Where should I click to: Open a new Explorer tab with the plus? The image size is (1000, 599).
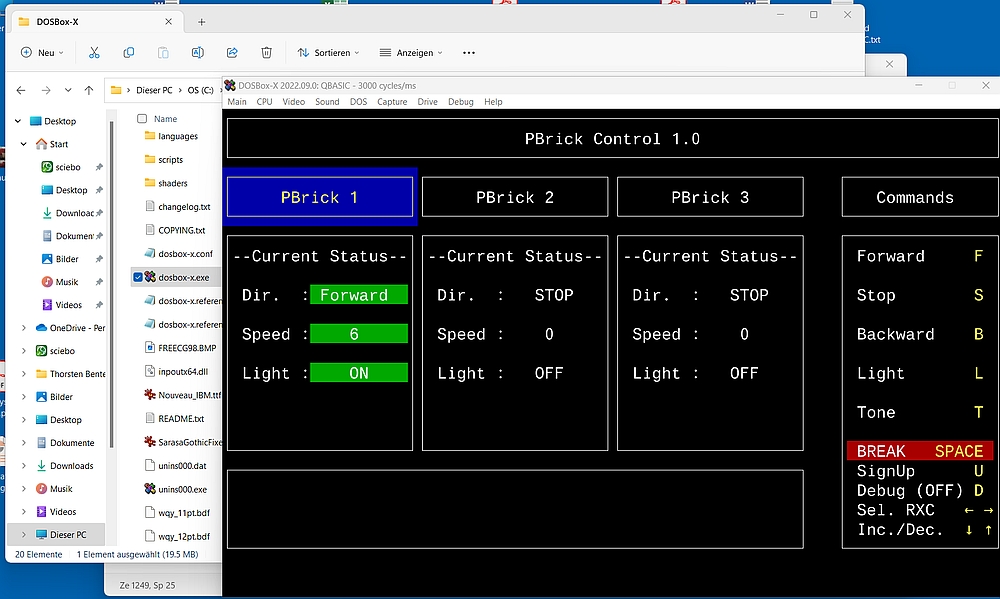pyautogui.click(x=202, y=22)
